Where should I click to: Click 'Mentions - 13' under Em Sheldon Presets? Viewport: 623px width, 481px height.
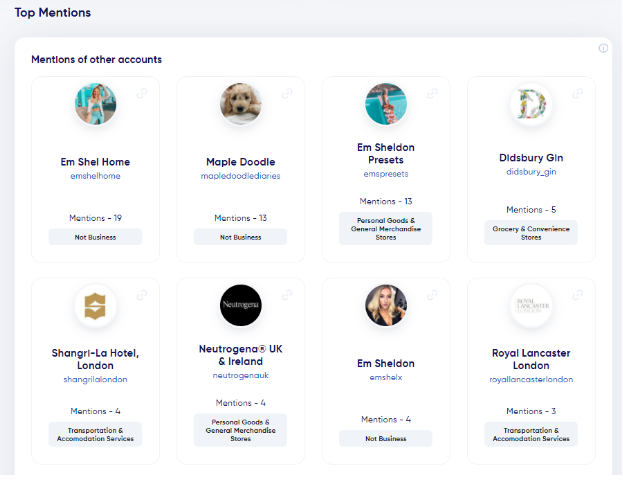pos(386,201)
